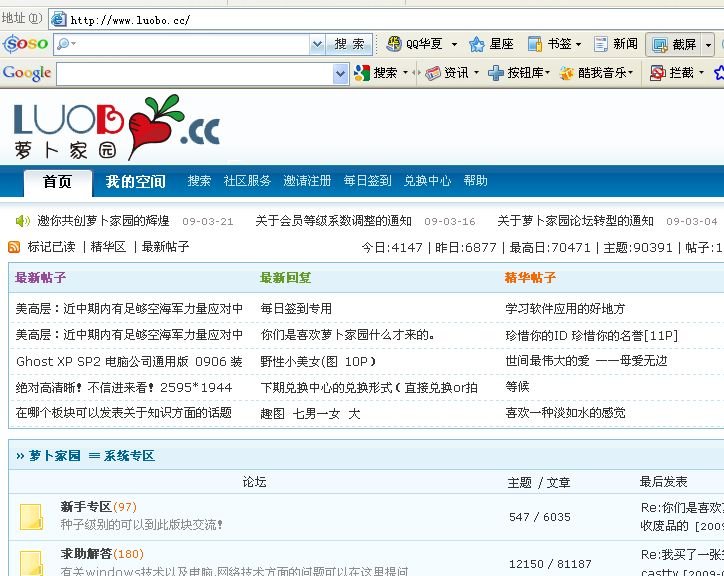724x576 pixels.
Task: Open the 社区服务 navigation item
Action: [247, 181]
